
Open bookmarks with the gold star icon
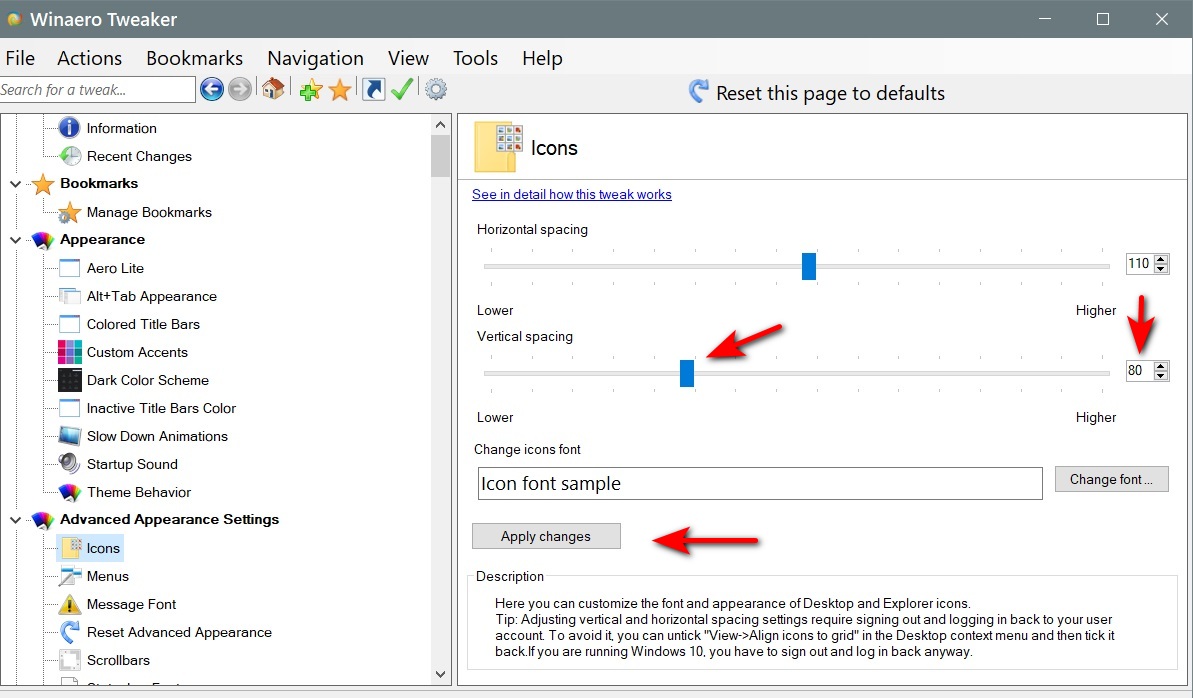(340, 91)
